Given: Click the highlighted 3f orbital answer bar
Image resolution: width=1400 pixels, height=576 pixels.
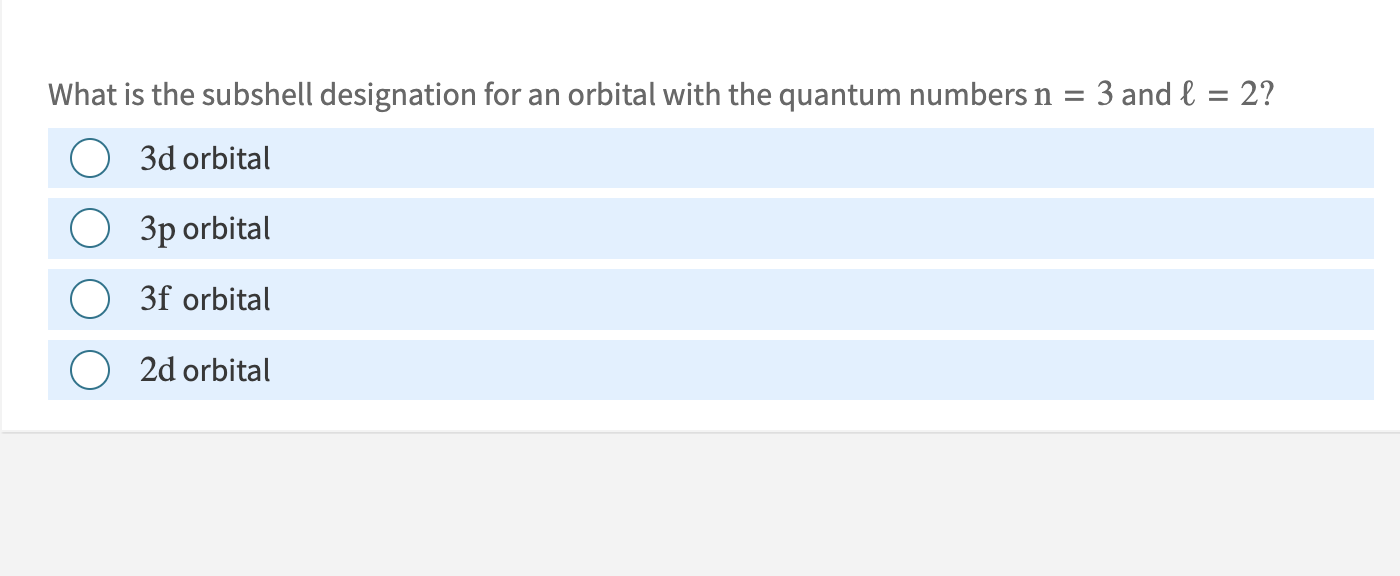Looking at the screenshot, I should click(700, 298).
